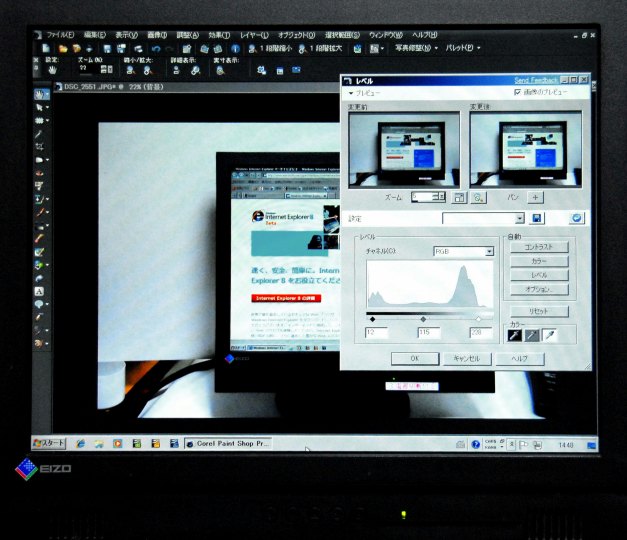Screen dimensions: 627x540
Task: Pick the black point eyedropper
Action: click(x=516, y=336)
